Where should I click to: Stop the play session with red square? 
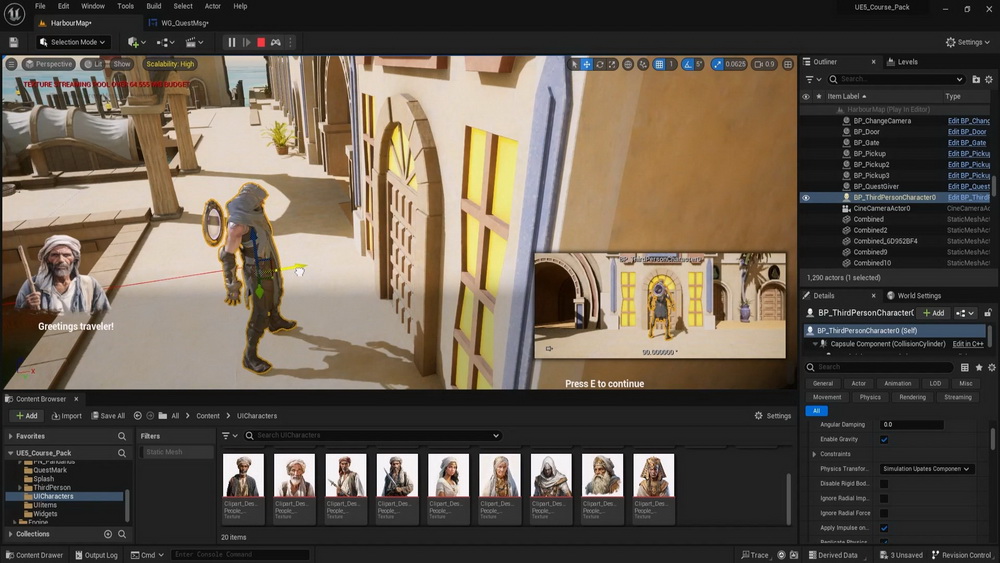(x=261, y=42)
